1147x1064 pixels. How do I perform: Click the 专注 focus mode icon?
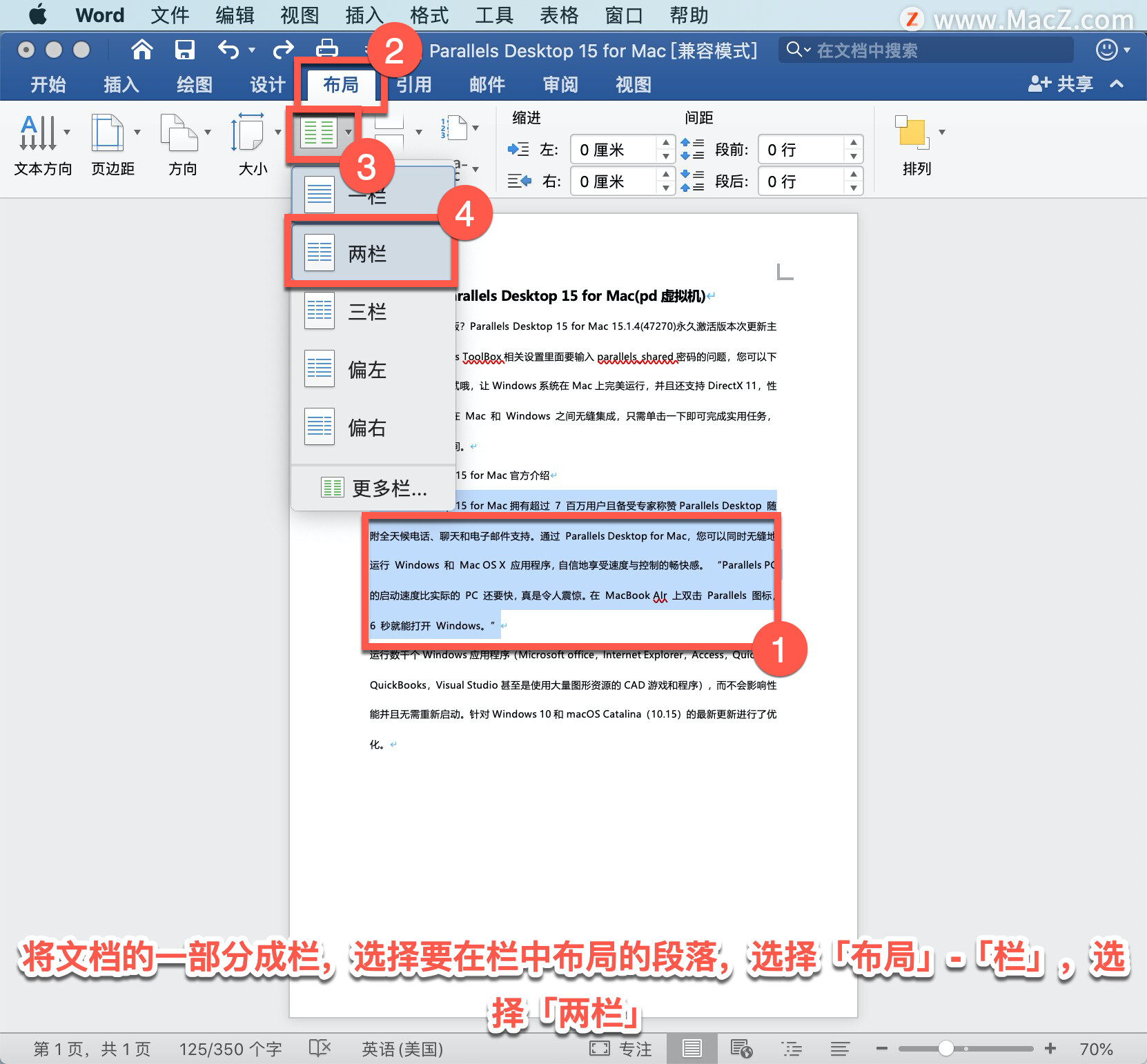[600, 1049]
